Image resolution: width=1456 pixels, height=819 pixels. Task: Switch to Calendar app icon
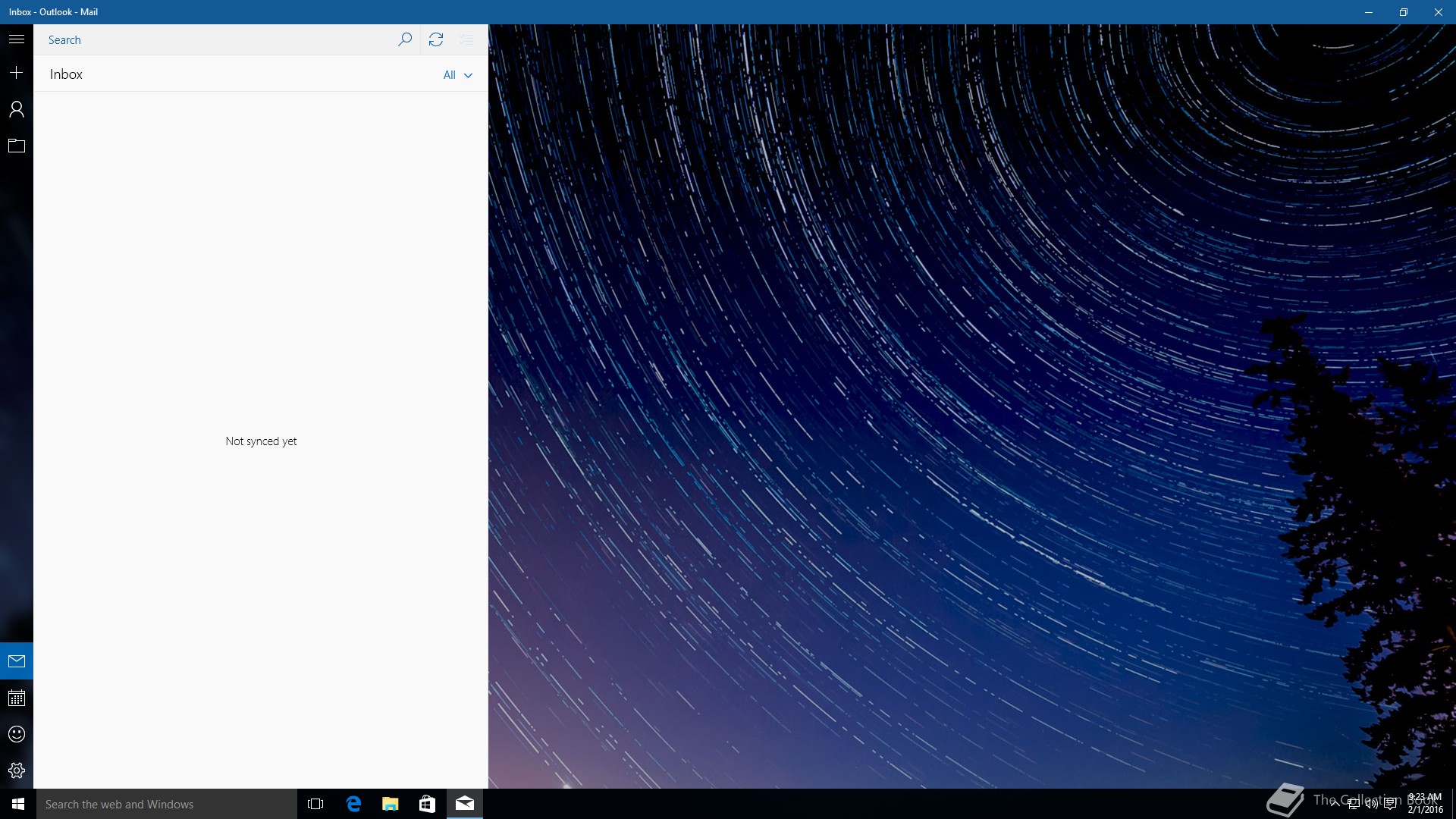coord(17,698)
